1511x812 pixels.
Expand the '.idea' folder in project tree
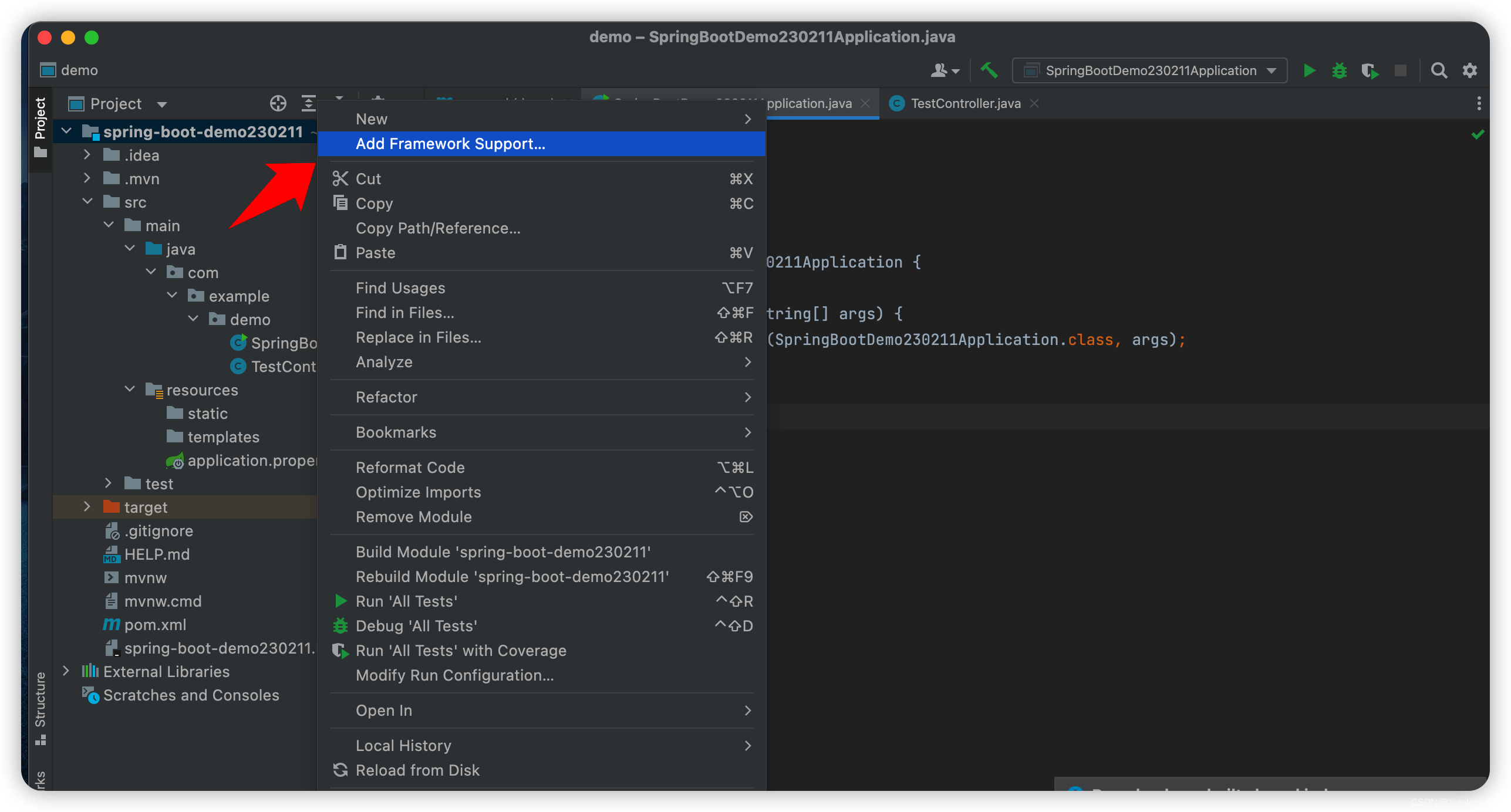pos(89,155)
